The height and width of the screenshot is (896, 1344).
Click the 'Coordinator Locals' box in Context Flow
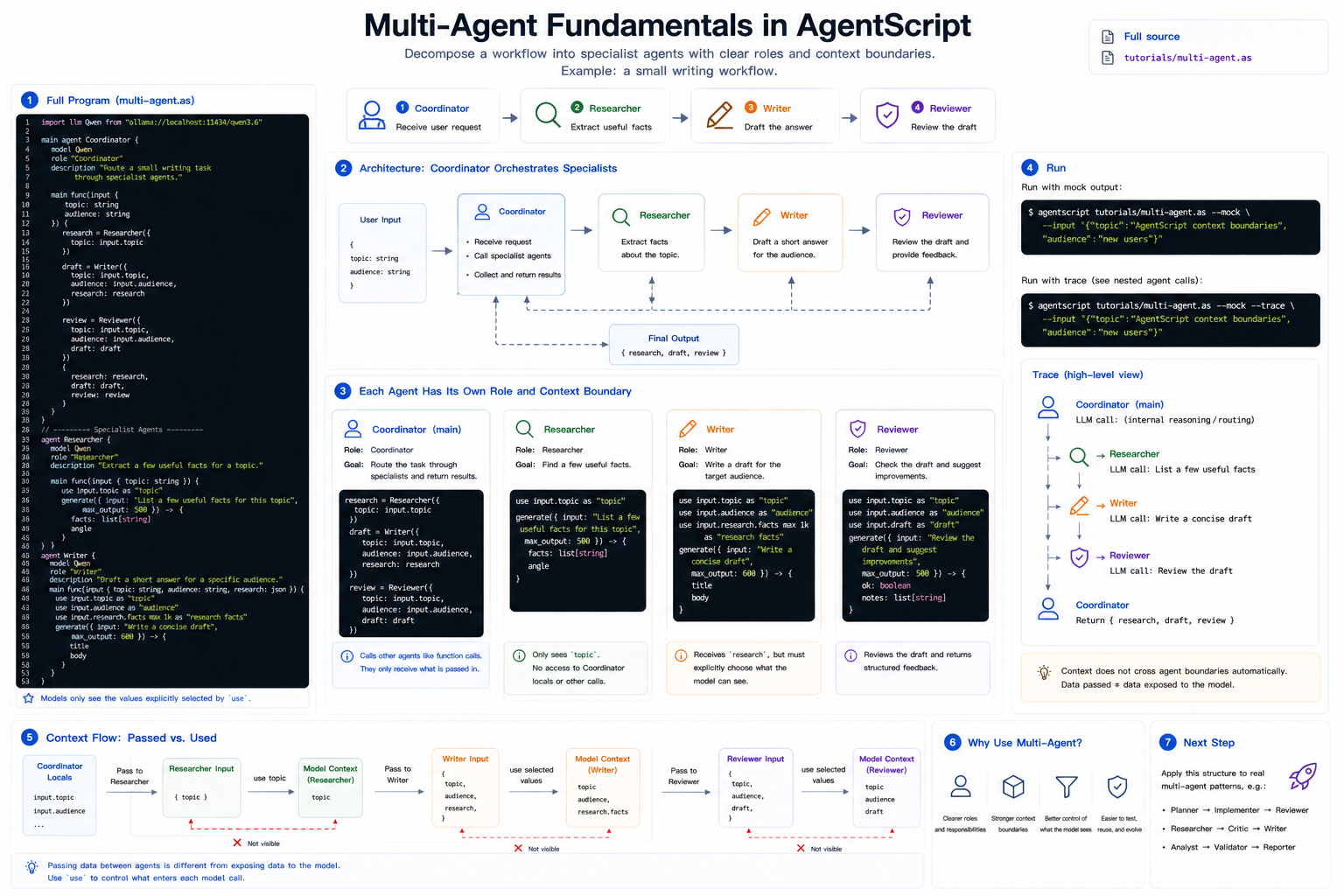click(x=59, y=794)
